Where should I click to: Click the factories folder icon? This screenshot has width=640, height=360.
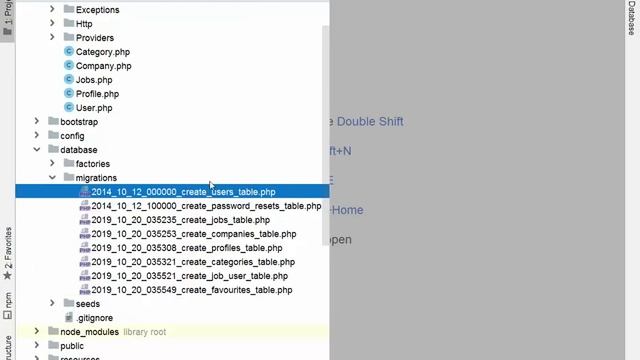69,163
